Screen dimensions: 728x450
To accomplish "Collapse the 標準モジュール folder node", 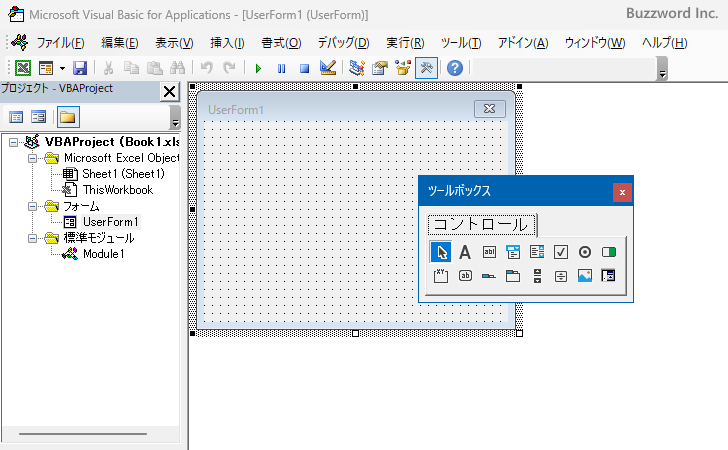I will click(32, 238).
